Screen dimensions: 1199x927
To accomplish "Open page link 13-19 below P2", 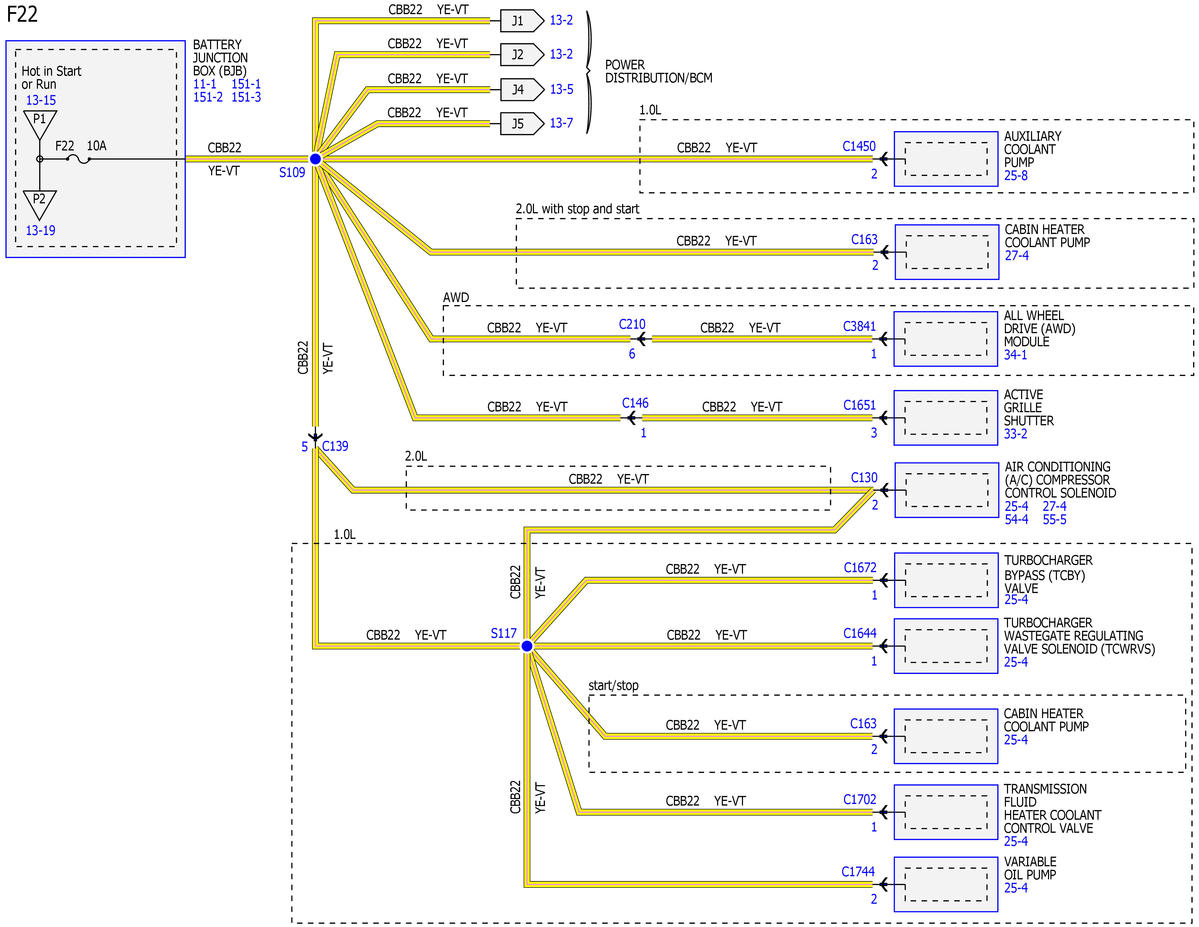I will click(41, 230).
